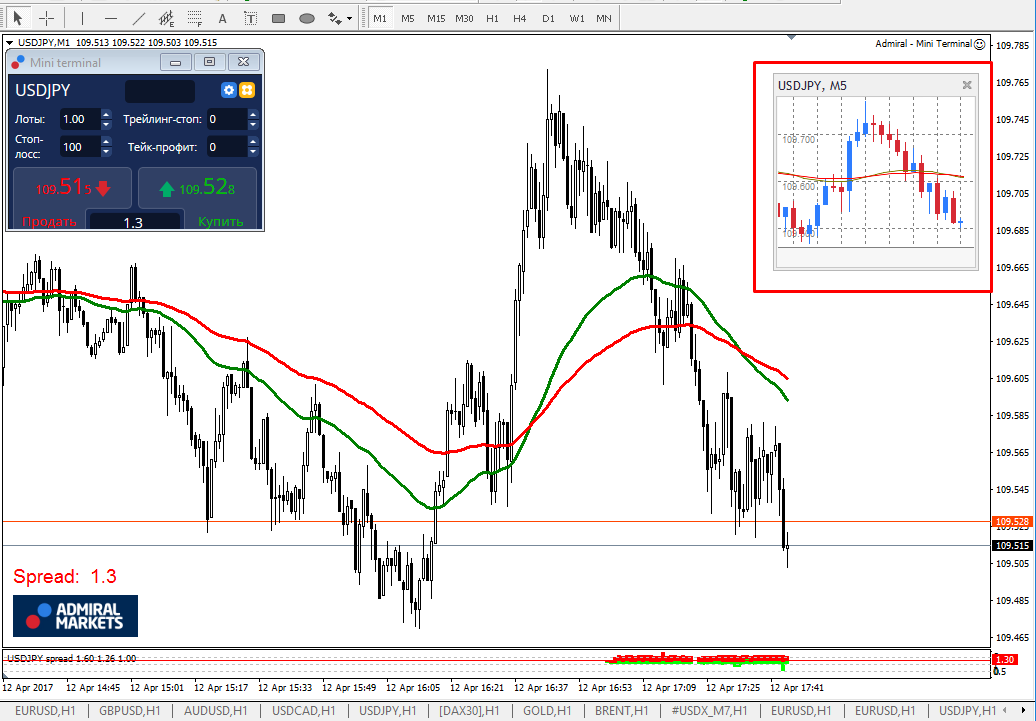Select the Cursor arrow tool

(x=18, y=19)
